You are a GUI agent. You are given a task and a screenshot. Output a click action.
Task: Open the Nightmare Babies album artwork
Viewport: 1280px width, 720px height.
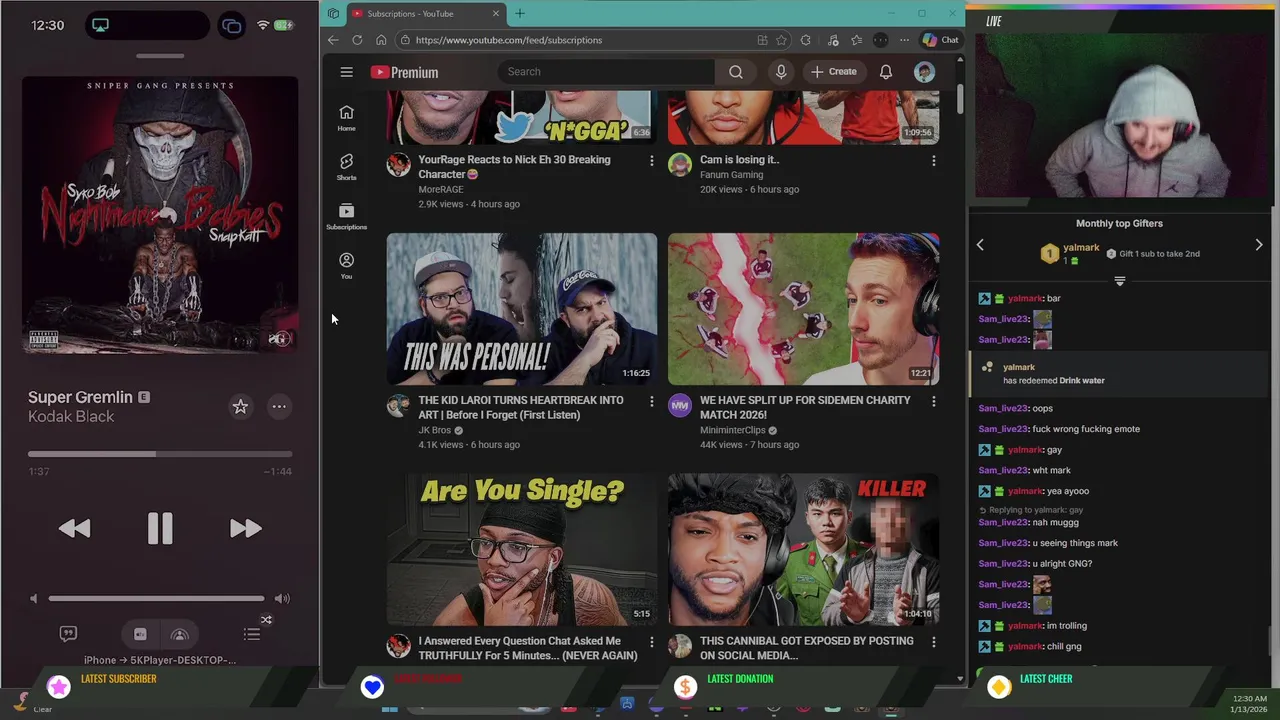point(160,215)
